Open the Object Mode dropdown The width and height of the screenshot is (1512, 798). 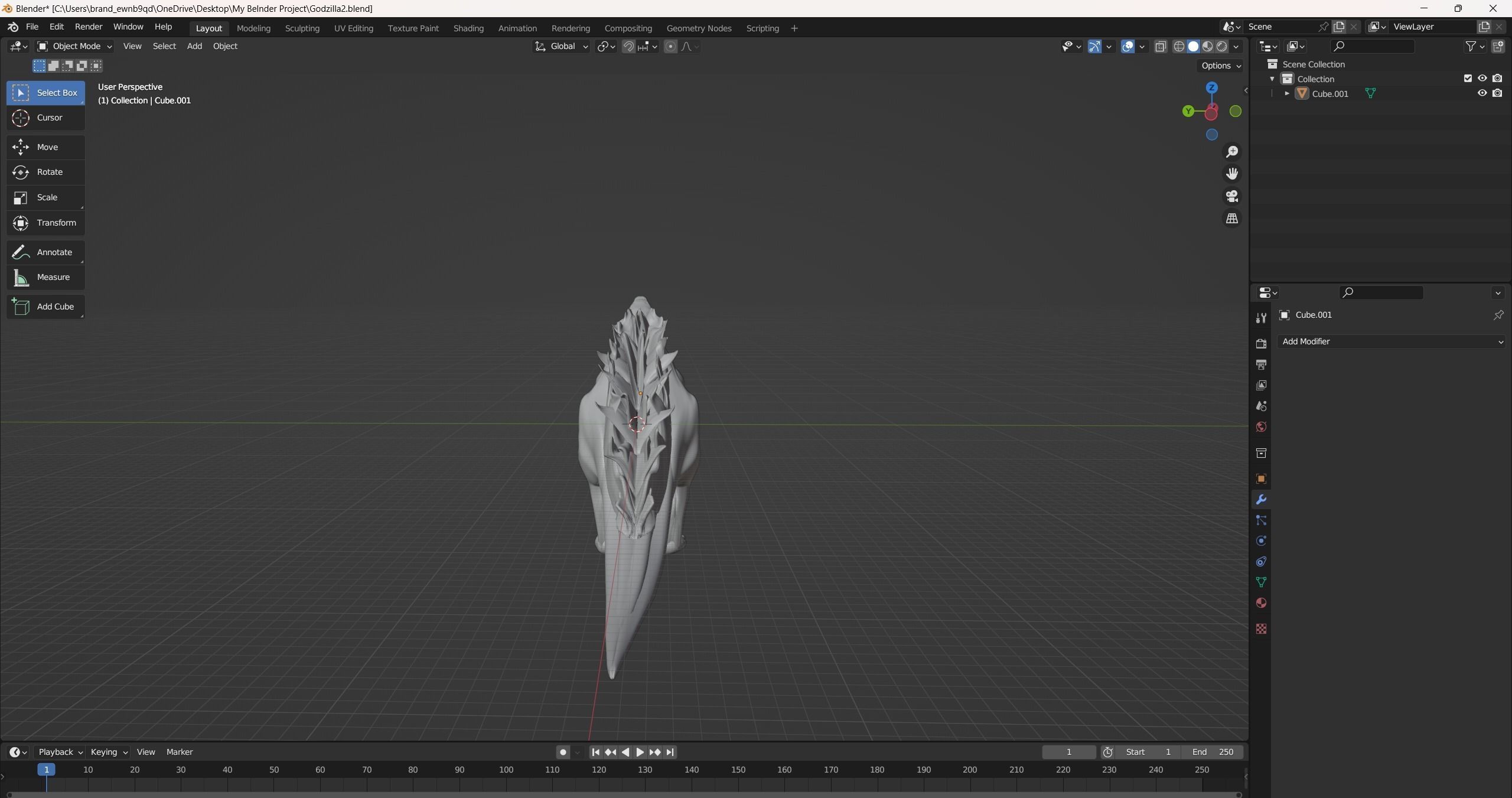pyautogui.click(x=74, y=46)
